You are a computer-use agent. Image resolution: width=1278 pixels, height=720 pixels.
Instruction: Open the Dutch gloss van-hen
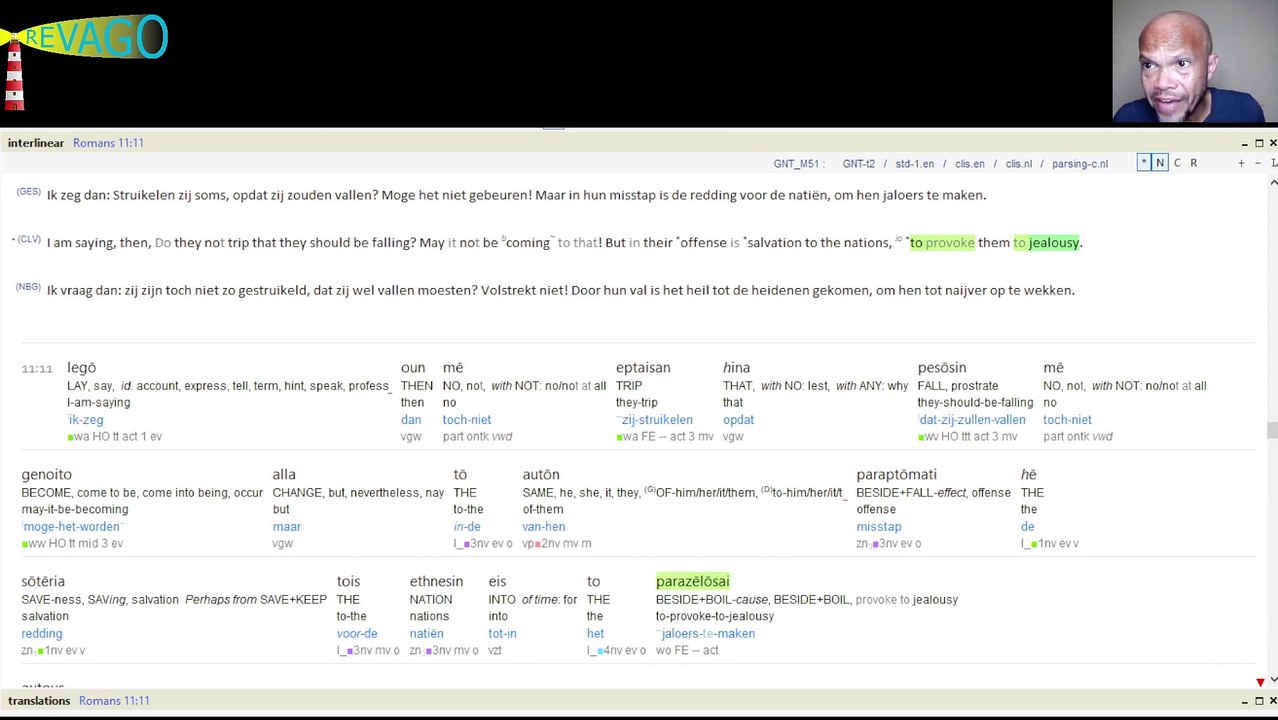point(543,527)
